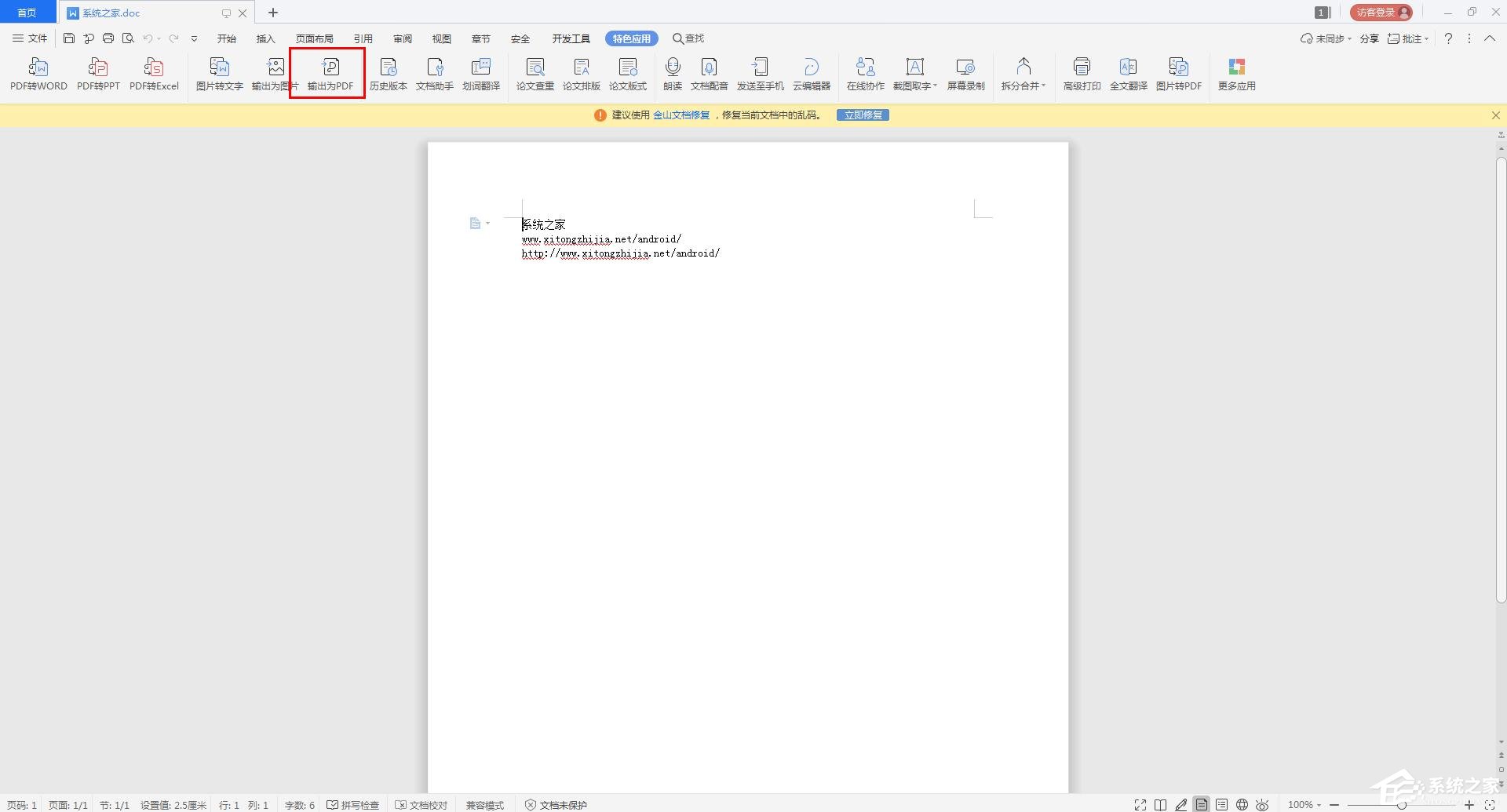Open the 未同步 sync dropdown
The width and height of the screenshot is (1507, 812).
(x=1326, y=38)
